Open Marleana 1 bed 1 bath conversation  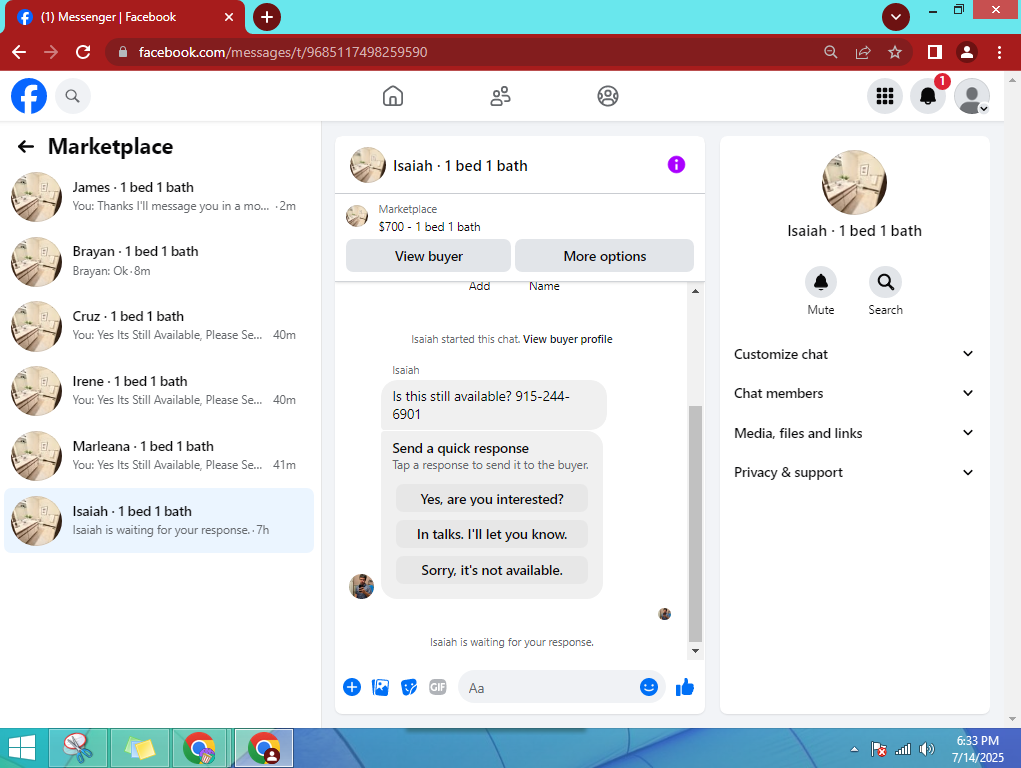click(159, 456)
